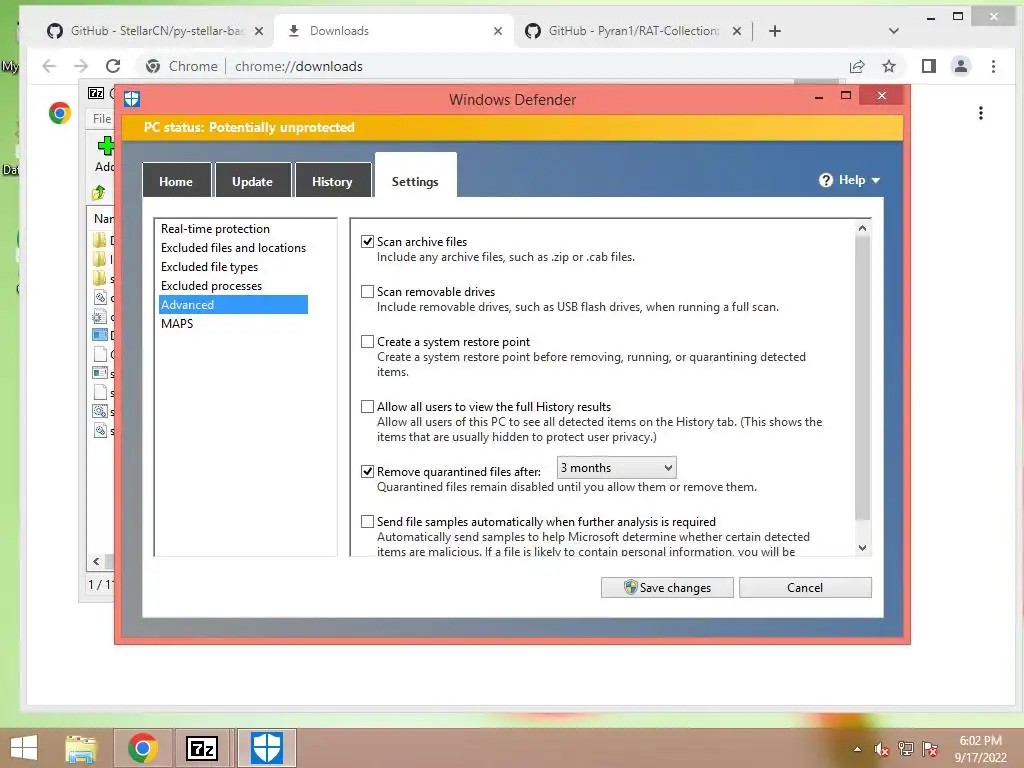1024x768 pixels.
Task: Click the Chrome share page icon
Action: pos(857,66)
